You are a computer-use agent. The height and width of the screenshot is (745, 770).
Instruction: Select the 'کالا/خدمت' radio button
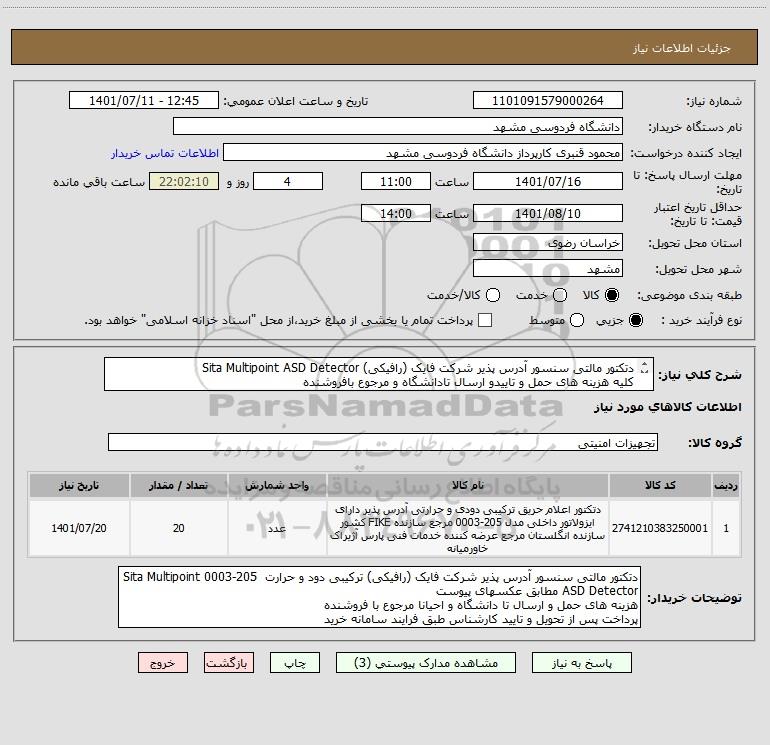click(x=493, y=295)
